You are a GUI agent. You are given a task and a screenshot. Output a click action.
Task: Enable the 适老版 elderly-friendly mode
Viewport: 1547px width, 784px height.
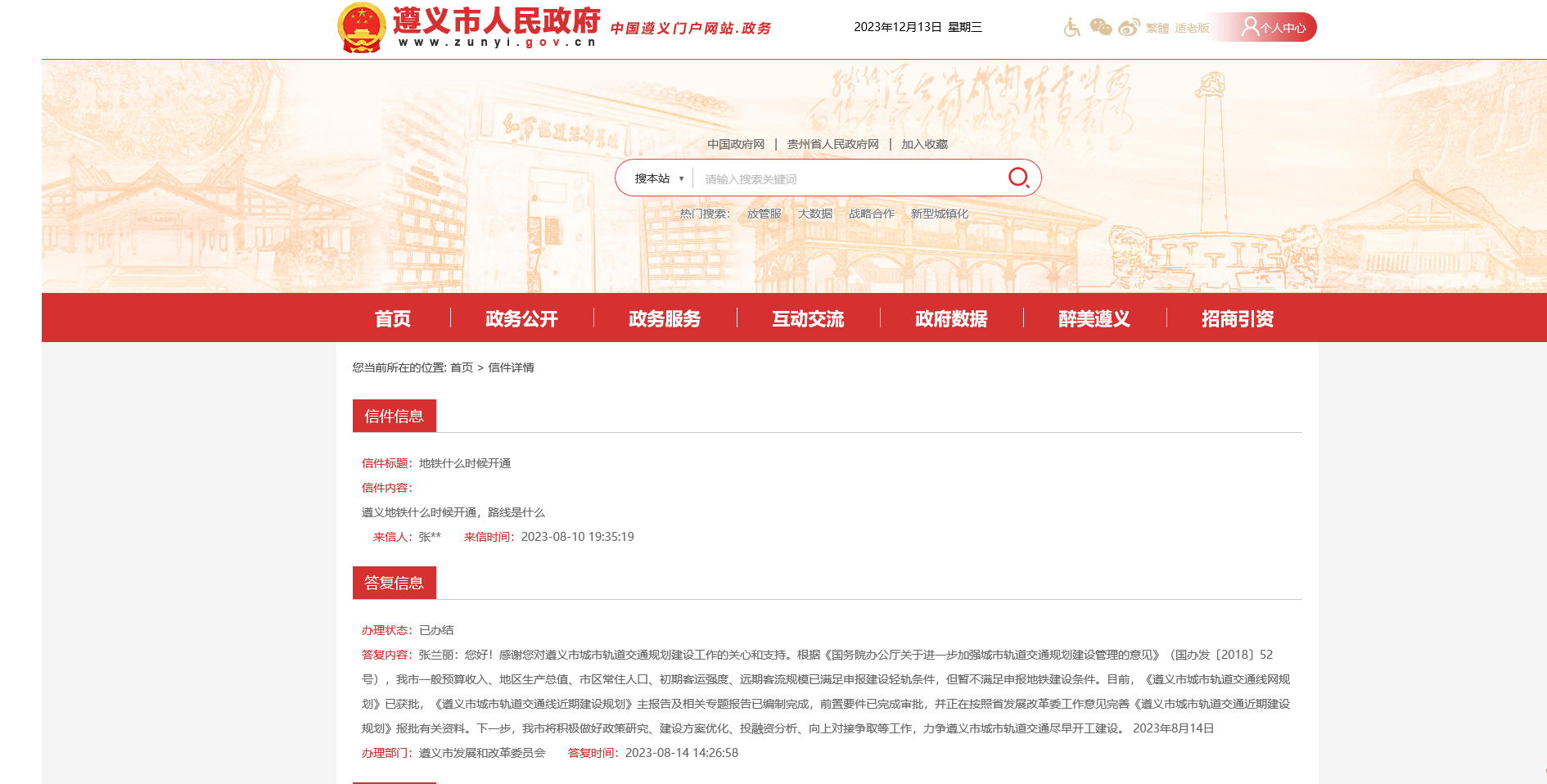pos(1191,27)
